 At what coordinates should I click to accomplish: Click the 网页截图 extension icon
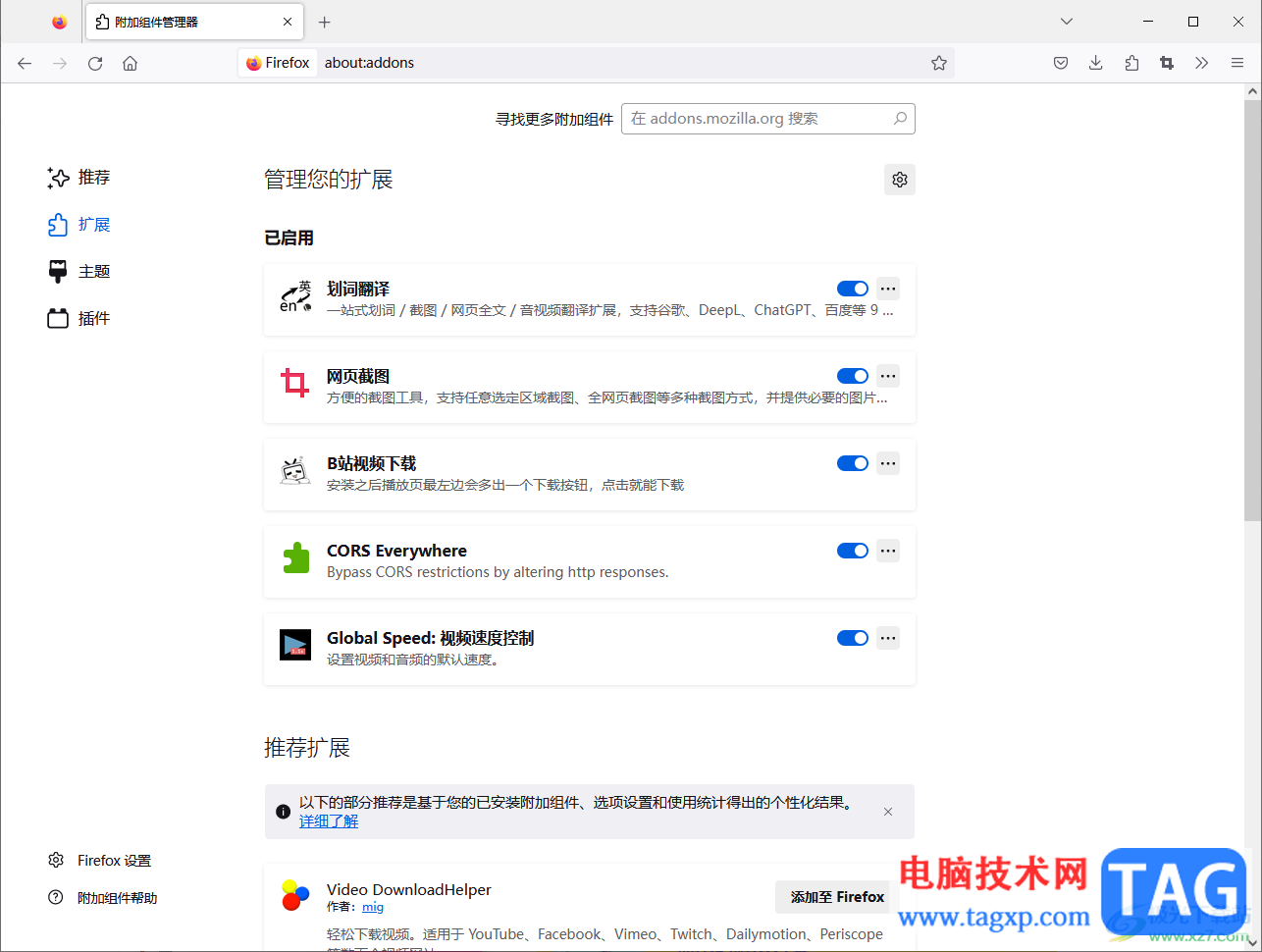(x=295, y=384)
